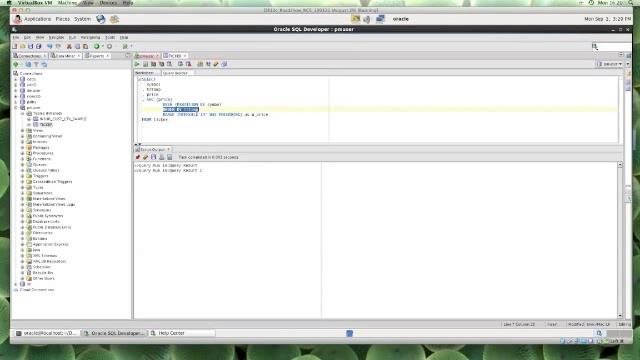This screenshot has width=640, height=360.
Task: Click the highlighted ORDER BY line in editor
Action: (180, 109)
